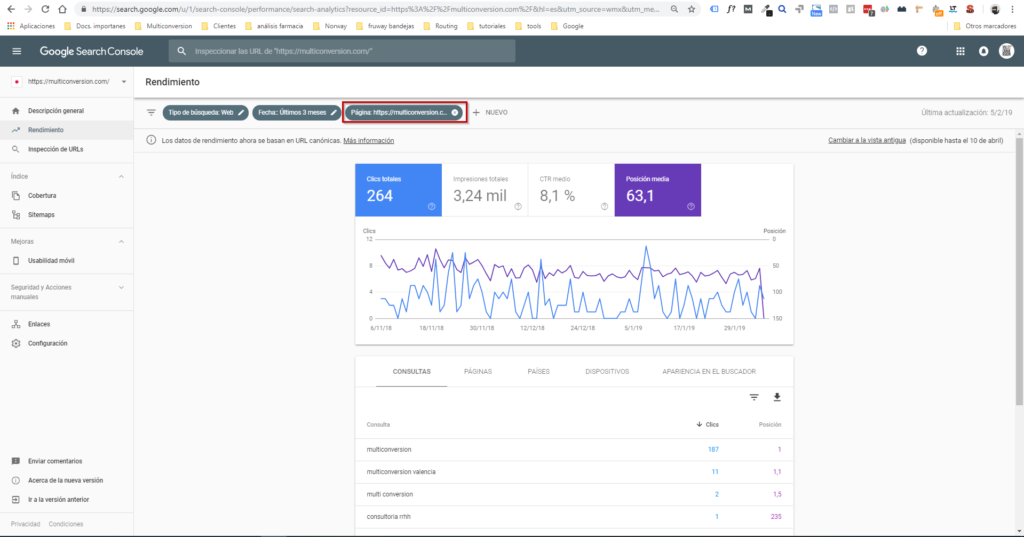Switch to the DISPOSITIVOS tab
The image size is (1024, 537).
pyautogui.click(x=607, y=372)
